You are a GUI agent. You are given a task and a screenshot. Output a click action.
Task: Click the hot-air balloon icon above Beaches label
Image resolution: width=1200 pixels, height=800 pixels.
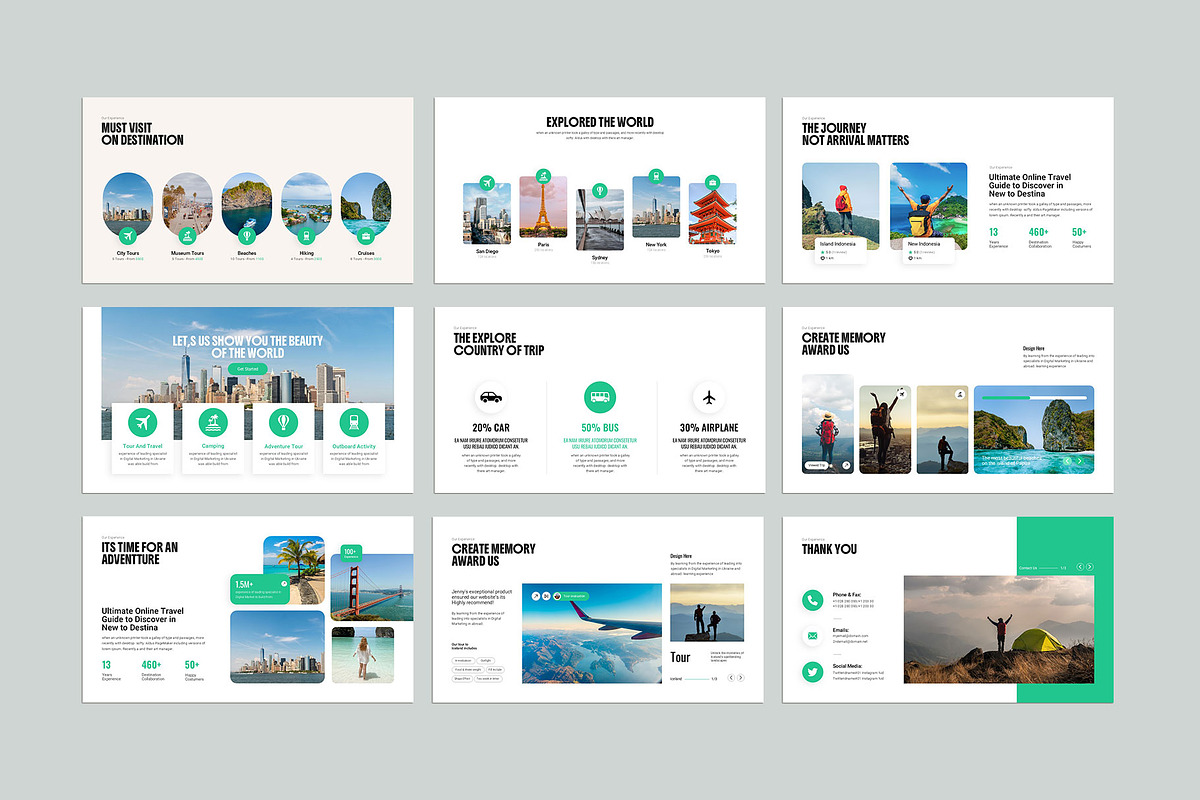[246, 236]
